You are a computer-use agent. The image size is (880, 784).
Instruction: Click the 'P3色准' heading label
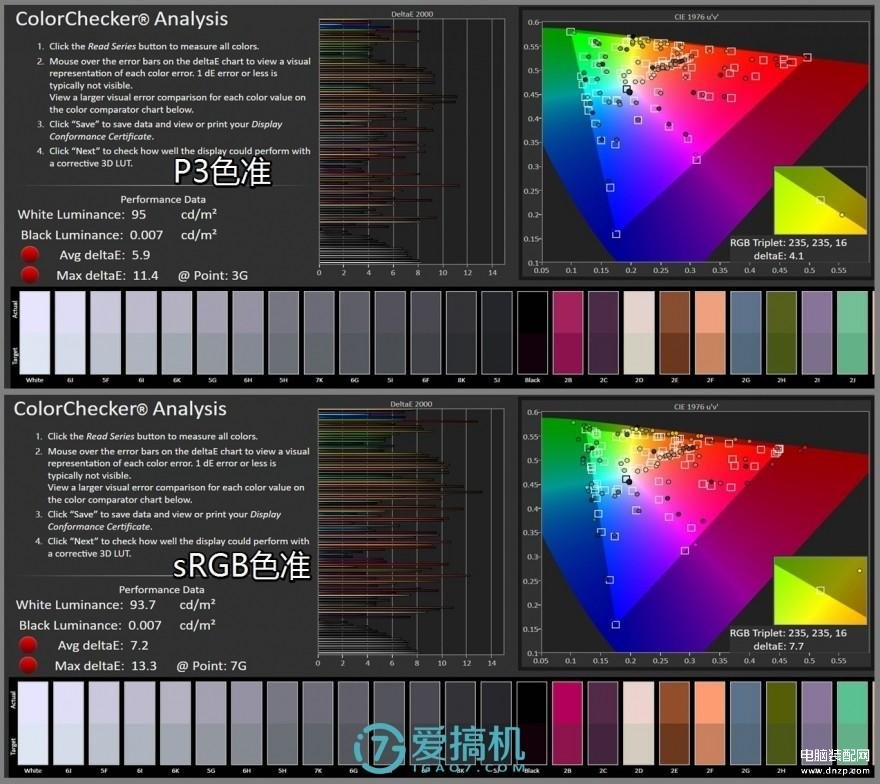click(222, 172)
